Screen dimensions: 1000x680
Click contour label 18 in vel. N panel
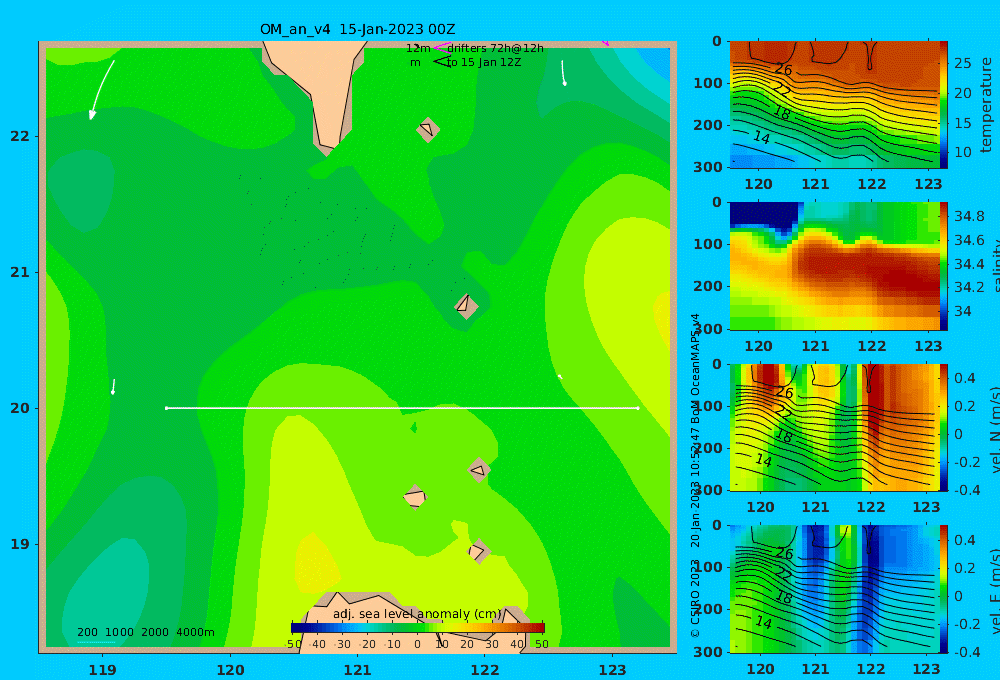pos(784,436)
